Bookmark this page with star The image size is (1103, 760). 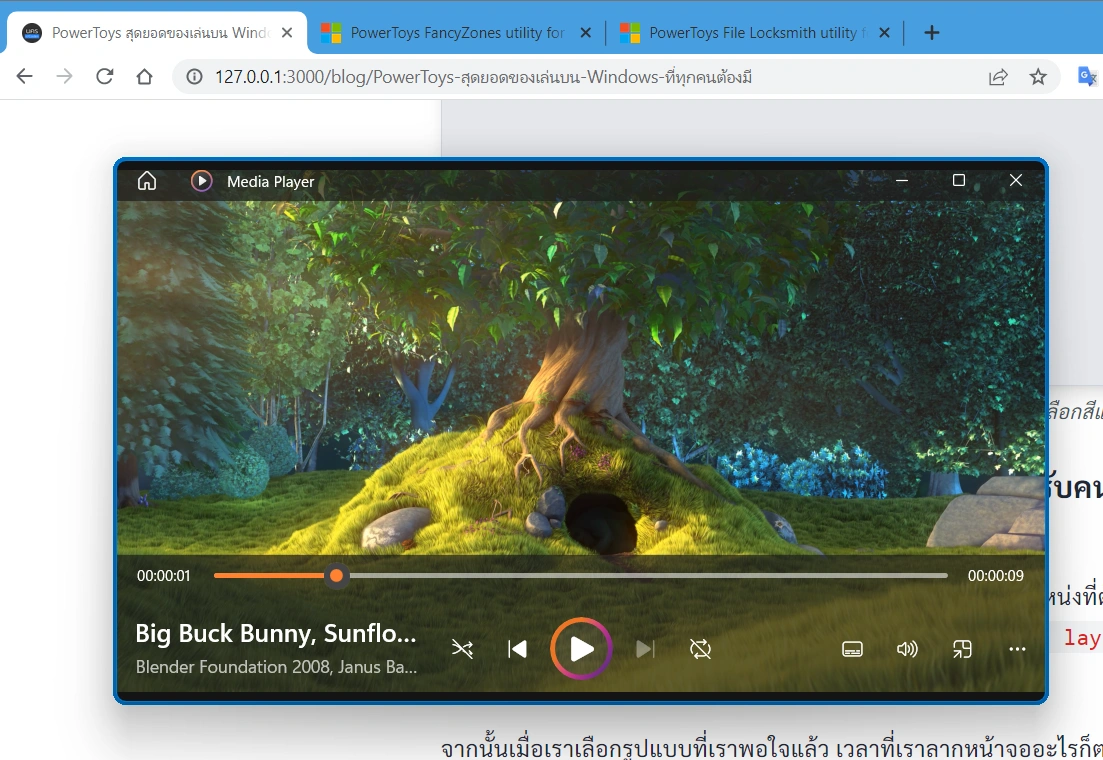tap(1038, 77)
